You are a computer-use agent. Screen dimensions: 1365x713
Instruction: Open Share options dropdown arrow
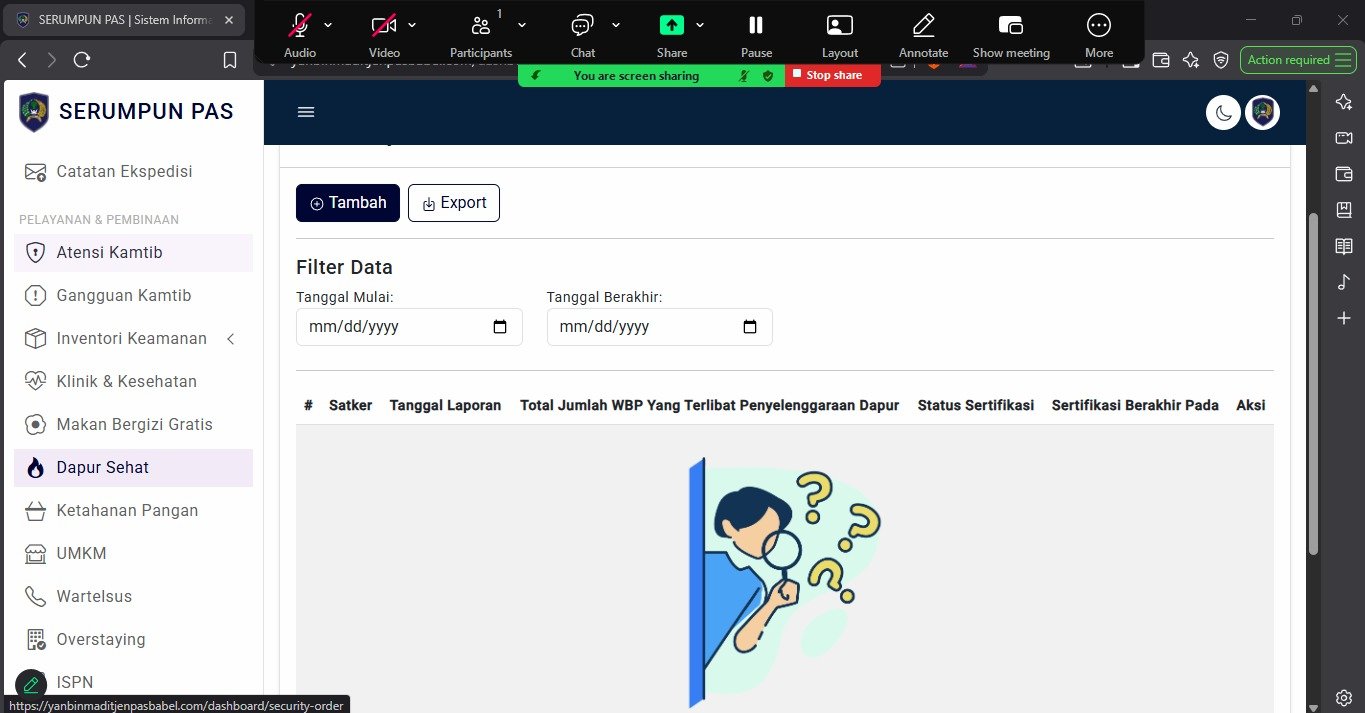(700, 25)
